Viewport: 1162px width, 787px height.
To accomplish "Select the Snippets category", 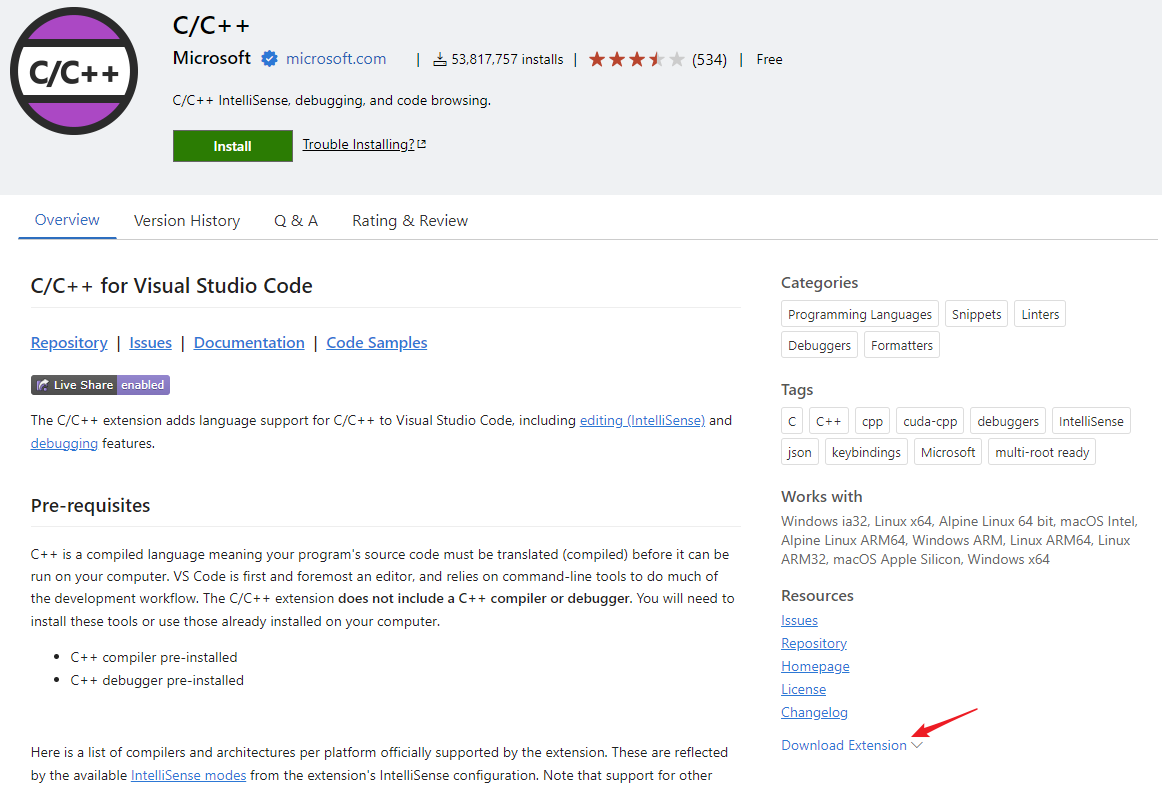I will tap(976, 314).
